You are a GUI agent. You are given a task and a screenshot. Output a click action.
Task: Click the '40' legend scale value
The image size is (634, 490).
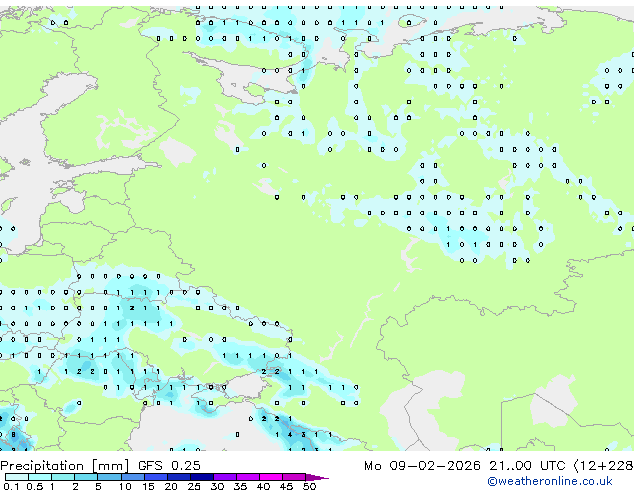tap(263, 486)
